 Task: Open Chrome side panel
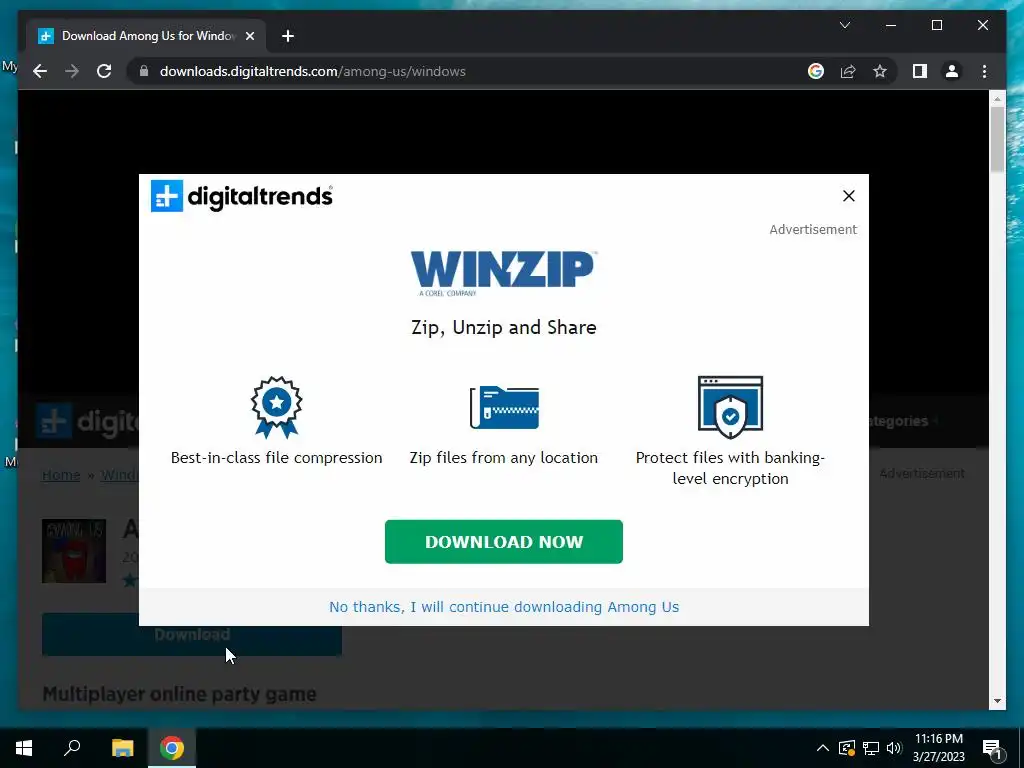pos(920,71)
